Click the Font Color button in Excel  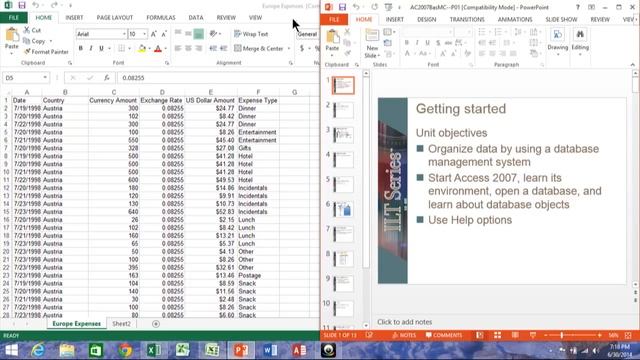click(158, 49)
